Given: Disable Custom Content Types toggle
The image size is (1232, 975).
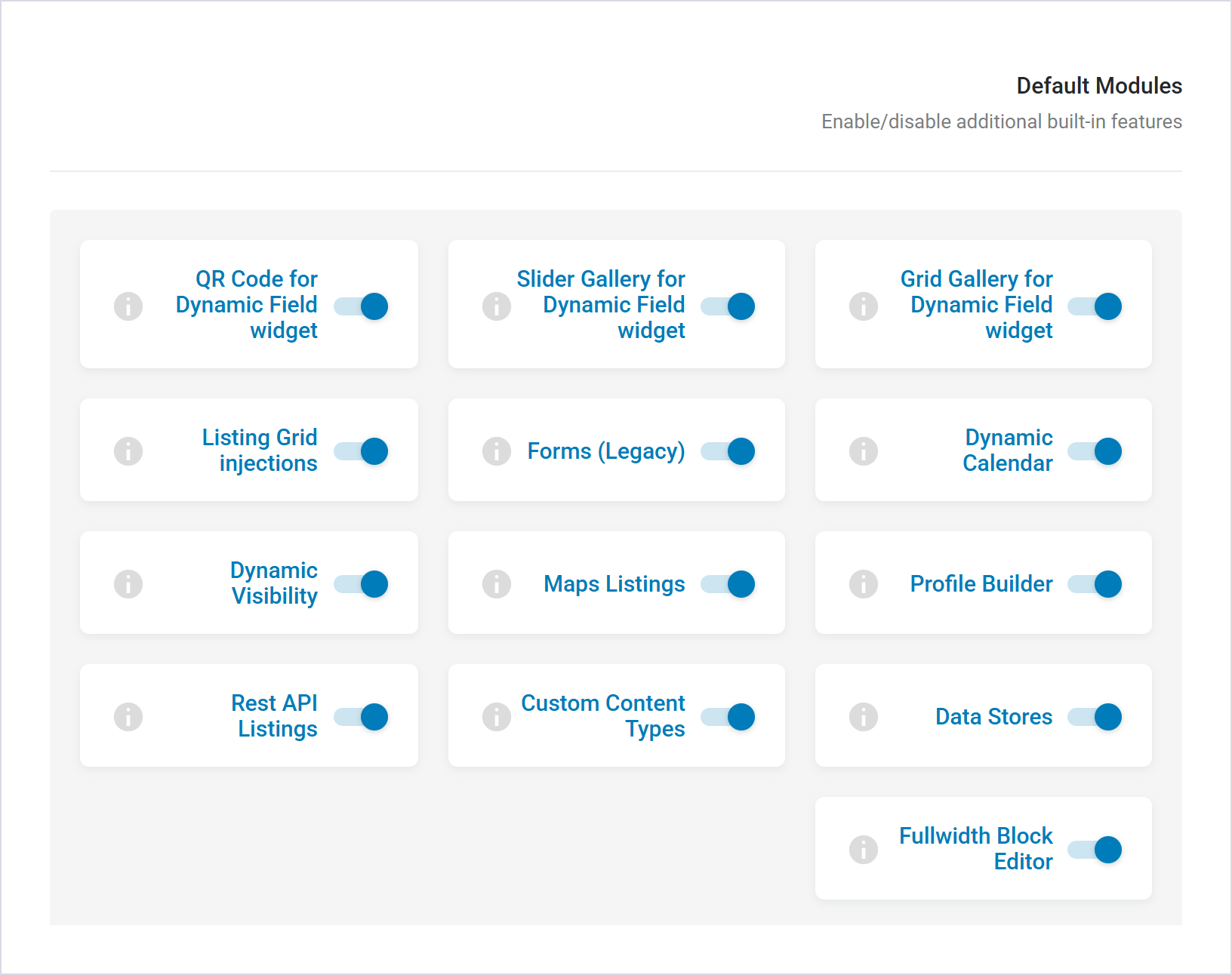Looking at the screenshot, I should [x=728, y=717].
